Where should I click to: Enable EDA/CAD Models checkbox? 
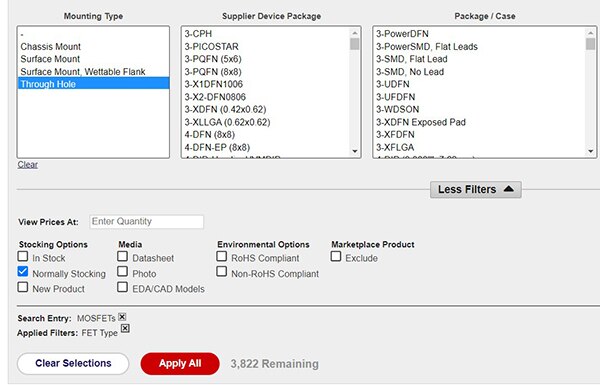(122, 287)
